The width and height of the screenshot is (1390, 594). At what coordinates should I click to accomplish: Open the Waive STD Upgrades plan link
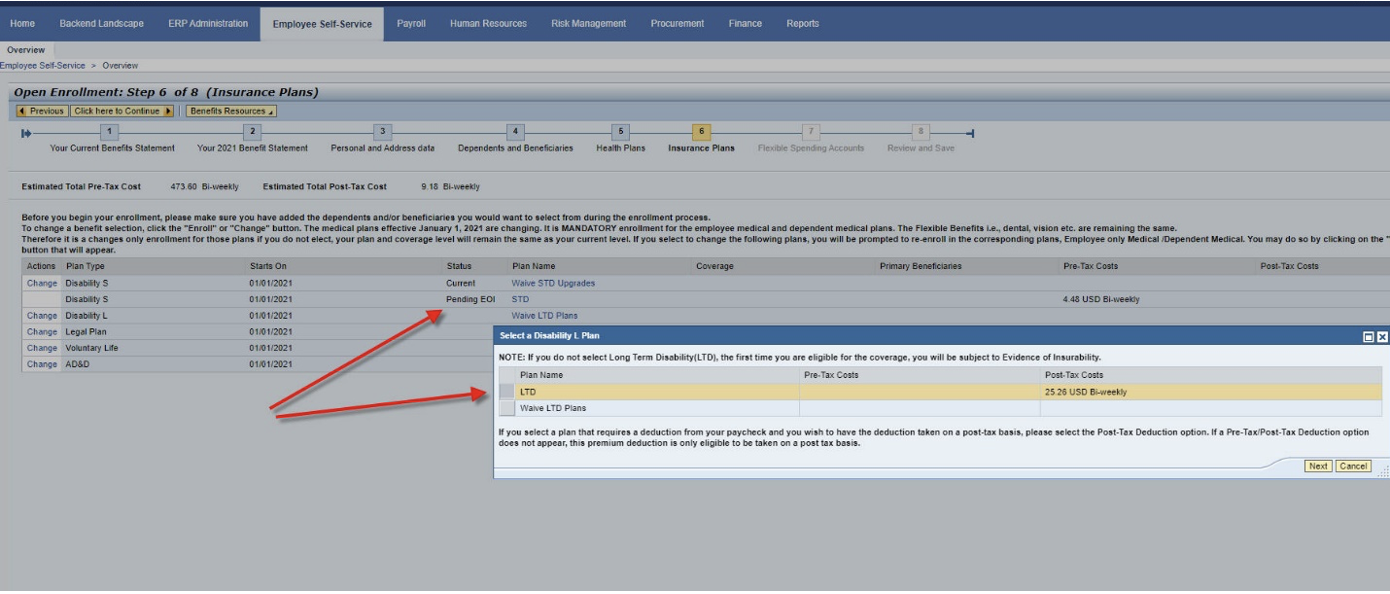pos(553,283)
